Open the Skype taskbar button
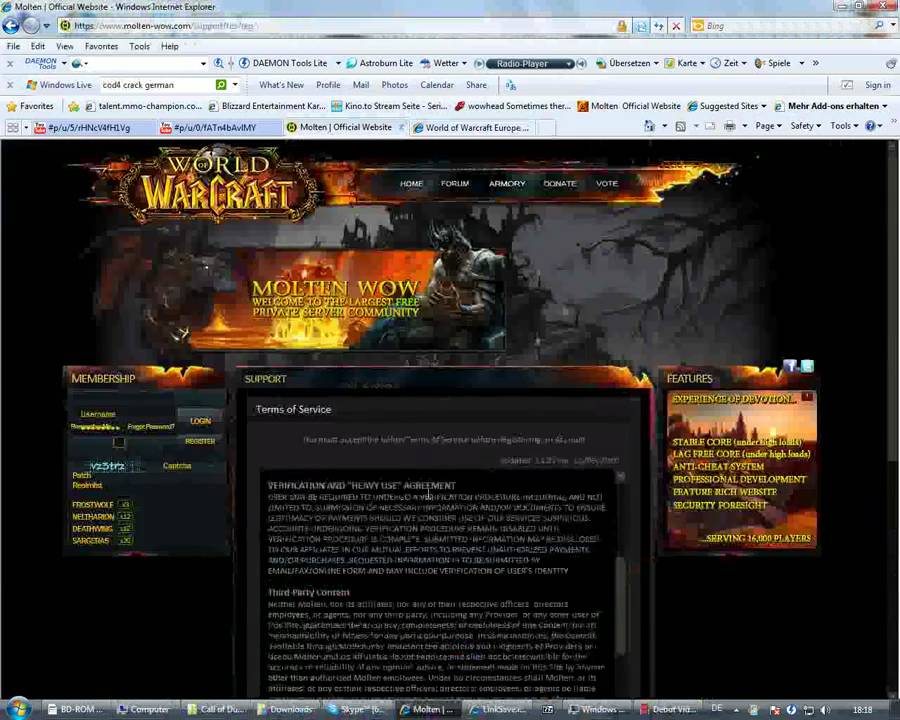The height and width of the screenshot is (720, 900). (x=356, y=710)
